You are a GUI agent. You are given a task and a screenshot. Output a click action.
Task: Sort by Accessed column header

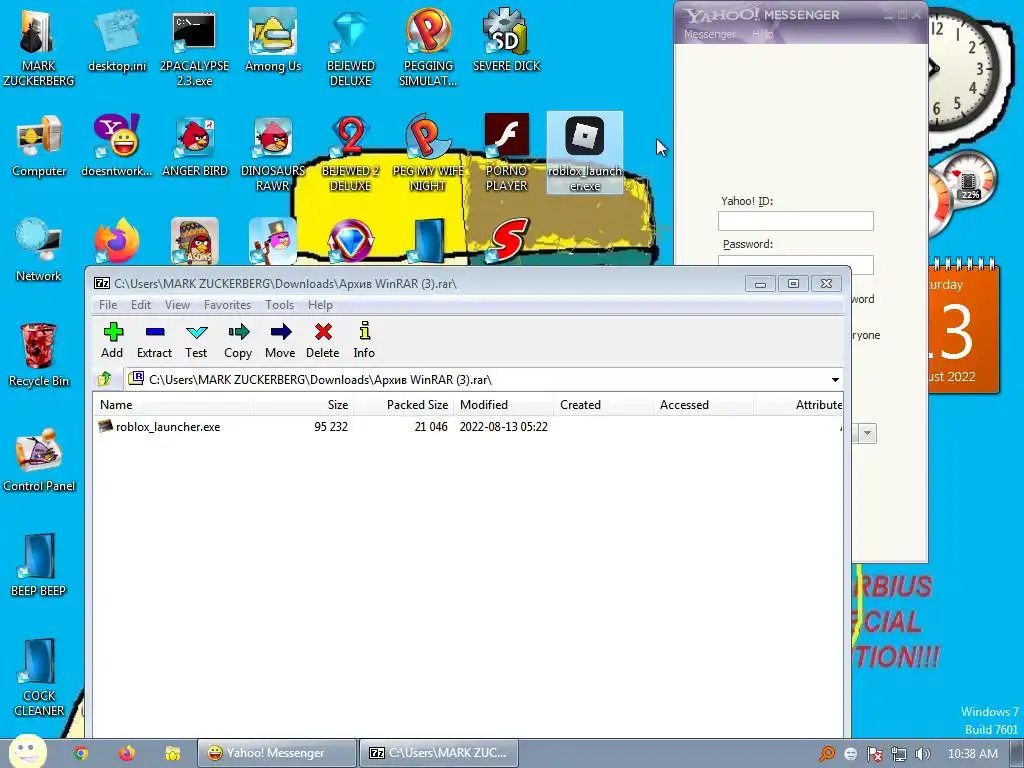(x=703, y=405)
